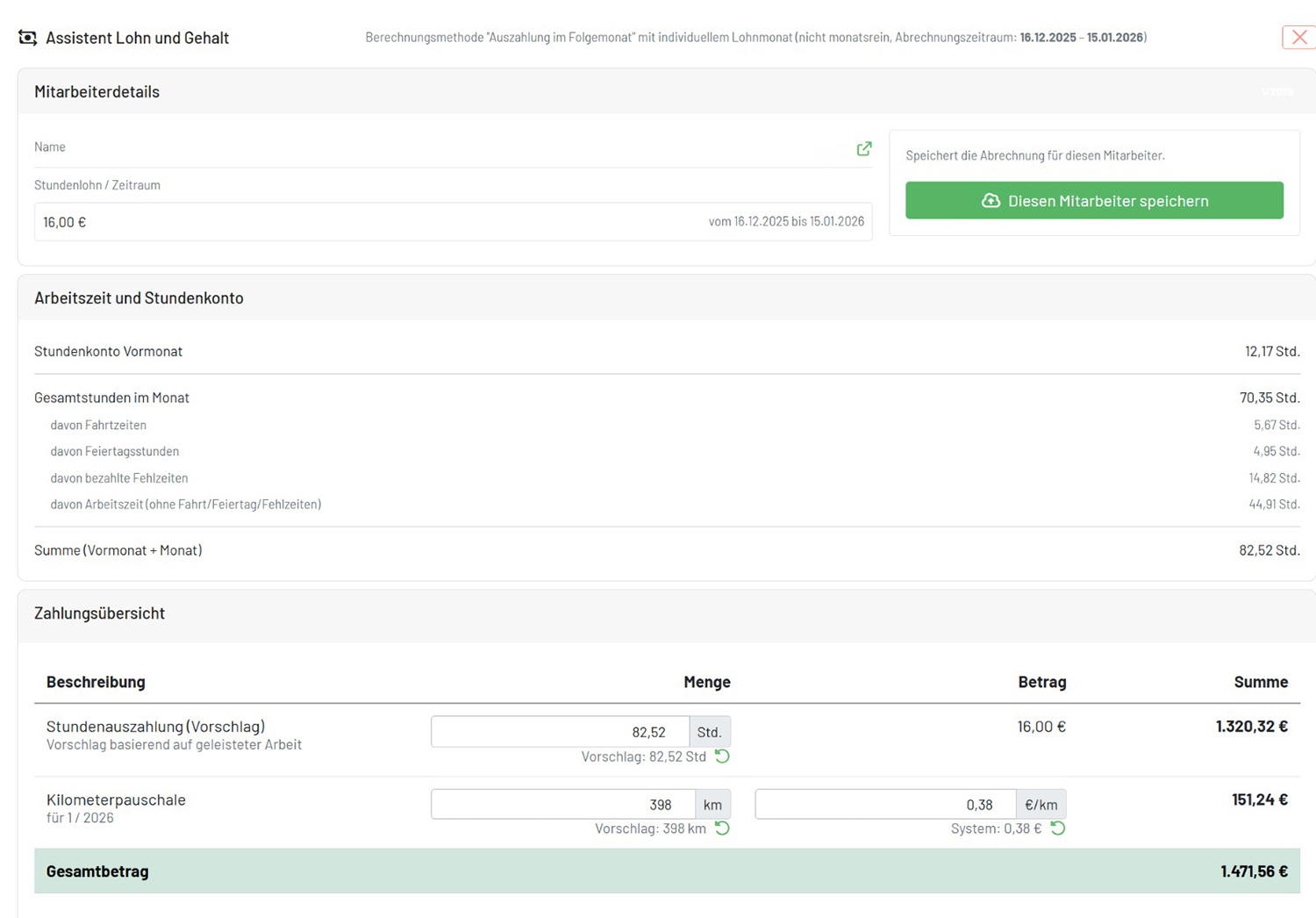Click the Stundenauszahlung hours input field
Screen dimensions: 1316x918
click(x=560, y=732)
